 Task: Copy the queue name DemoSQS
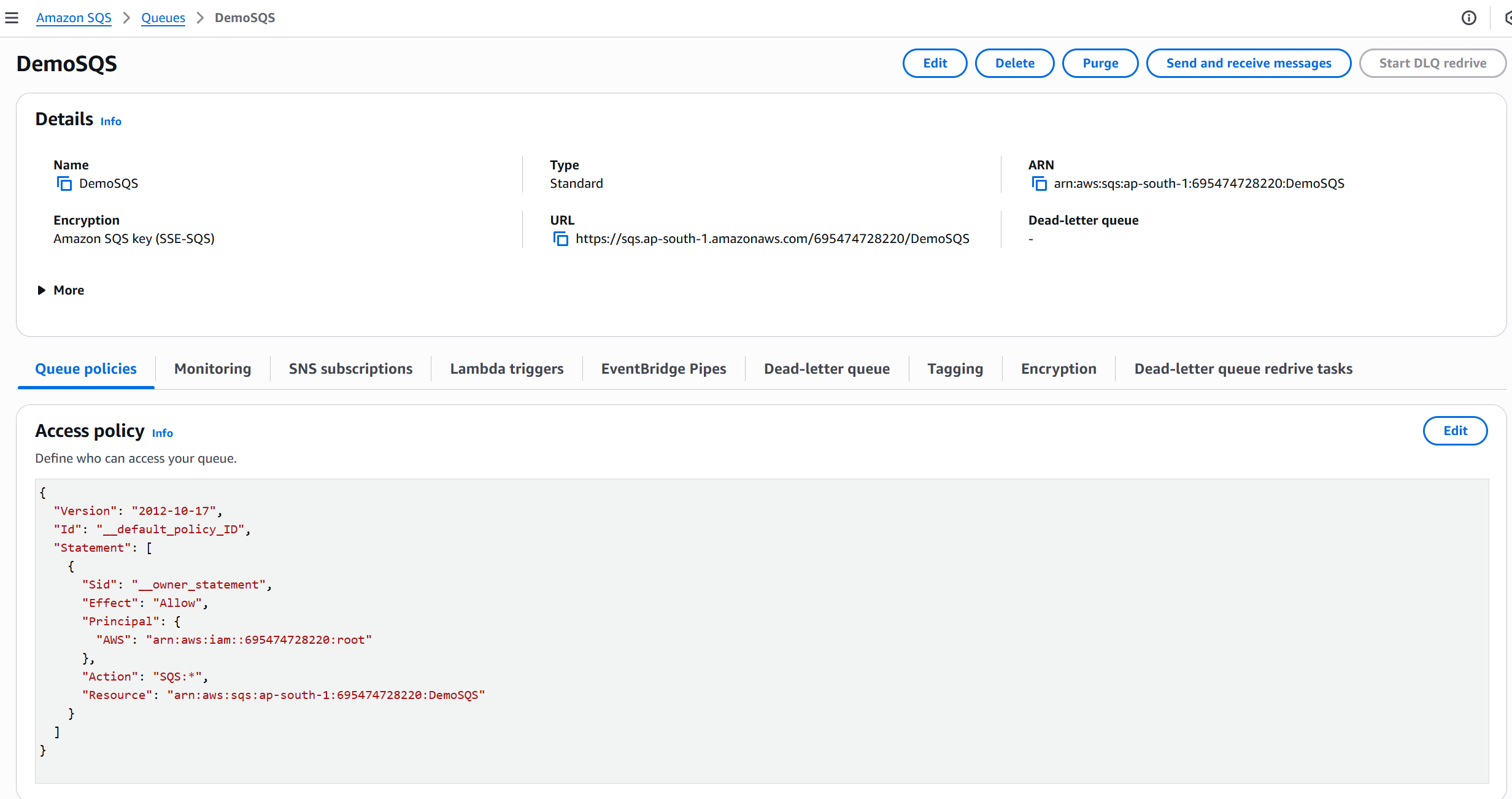coord(64,183)
